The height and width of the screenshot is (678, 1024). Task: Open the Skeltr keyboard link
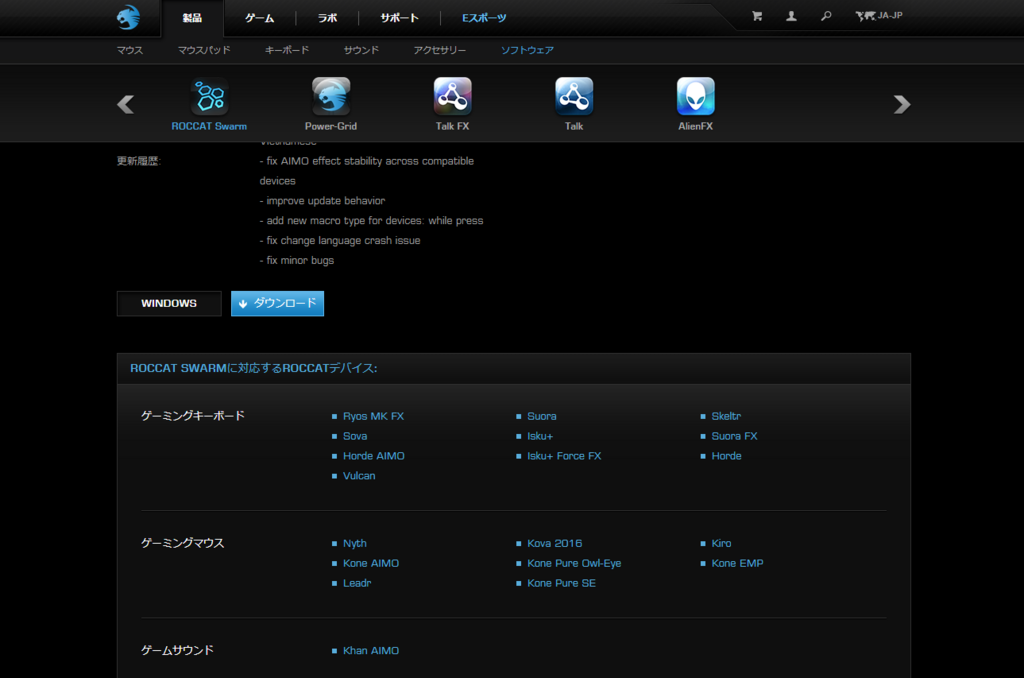tap(726, 417)
